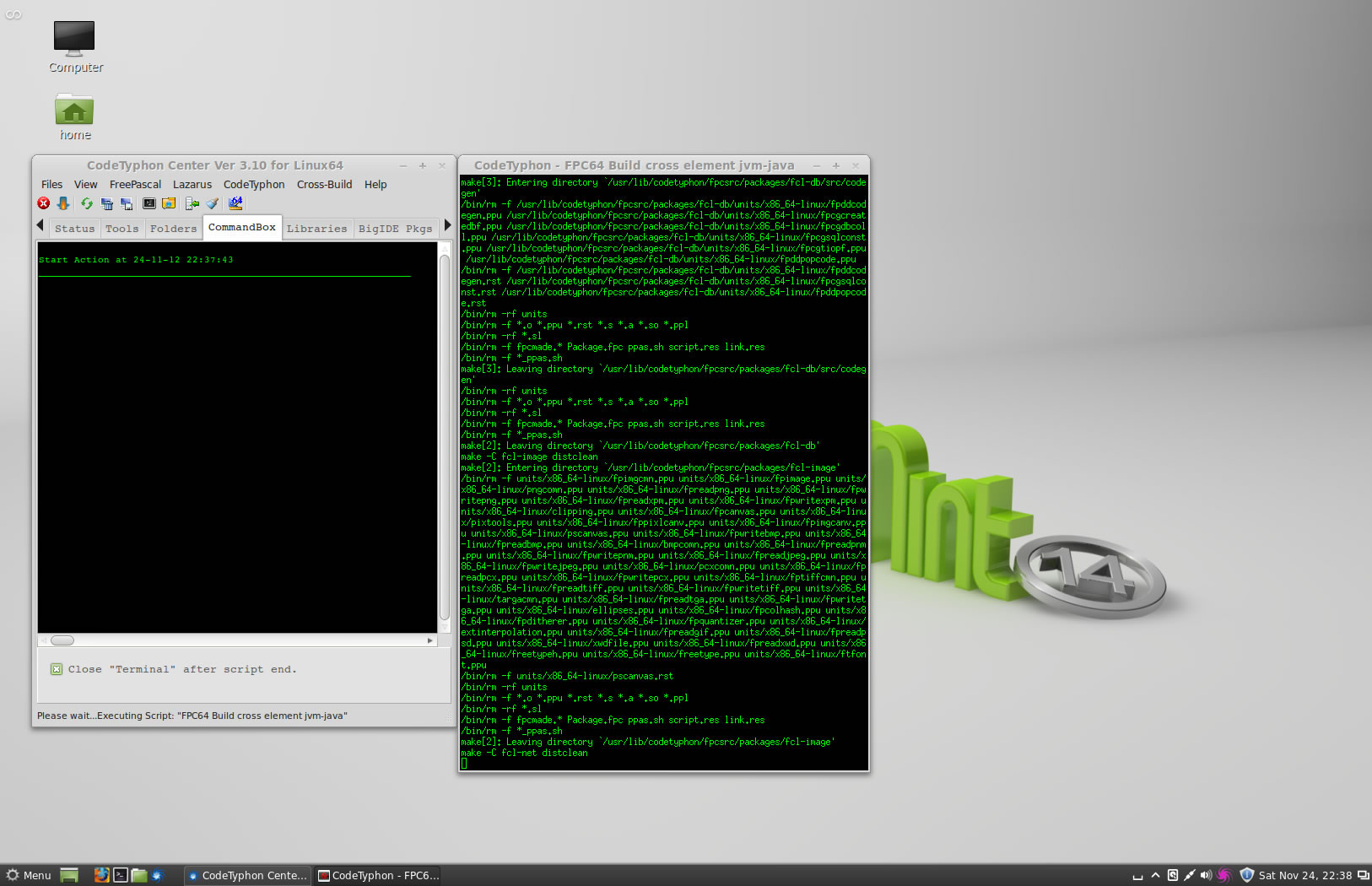Open the Files menu
Screen dimensions: 1372x886
tap(52, 185)
